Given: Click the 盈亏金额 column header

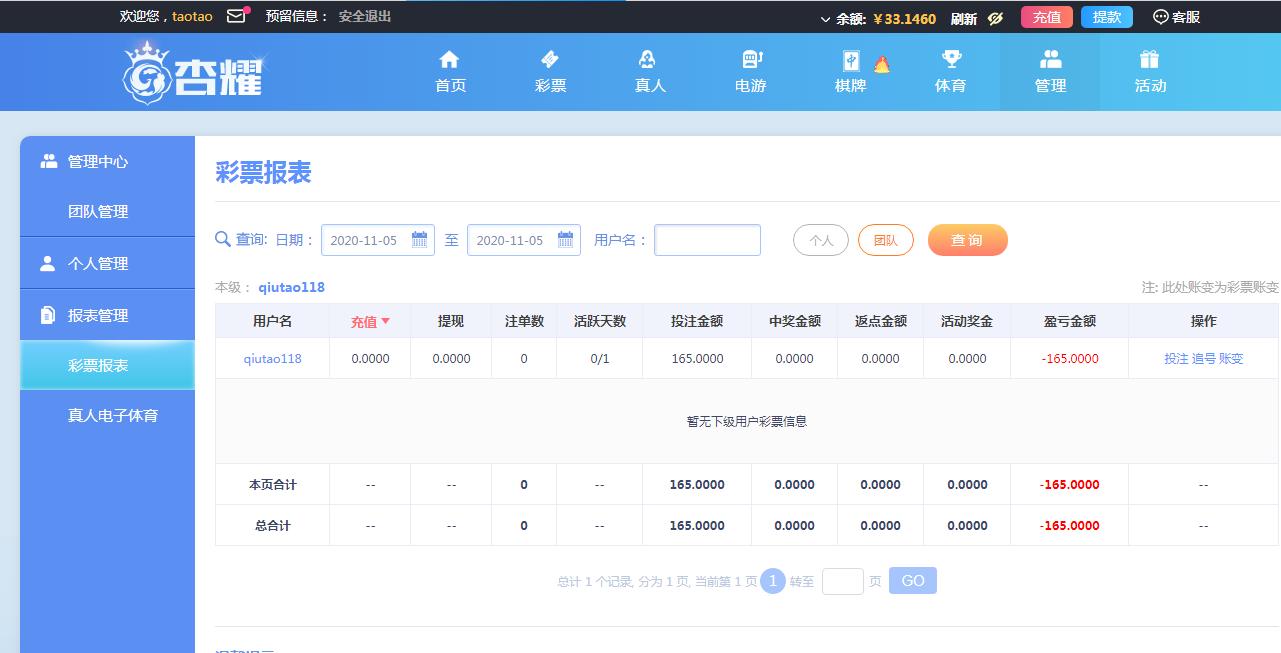Looking at the screenshot, I should coord(1070,321).
